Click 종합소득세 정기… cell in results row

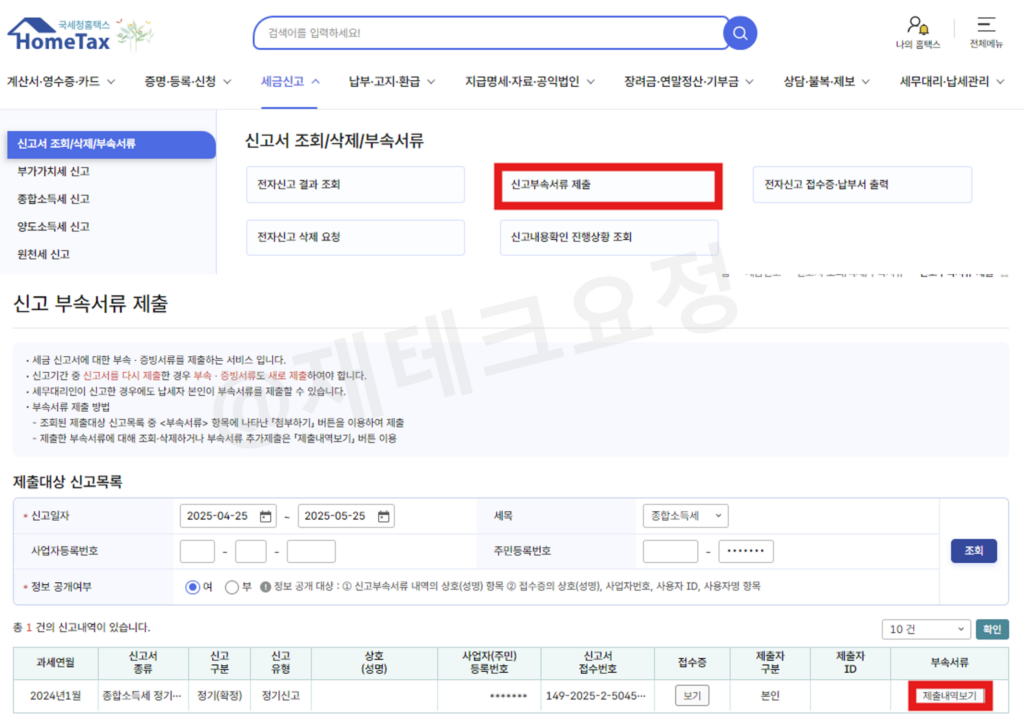pyautogui.click(x=142, y=696)
